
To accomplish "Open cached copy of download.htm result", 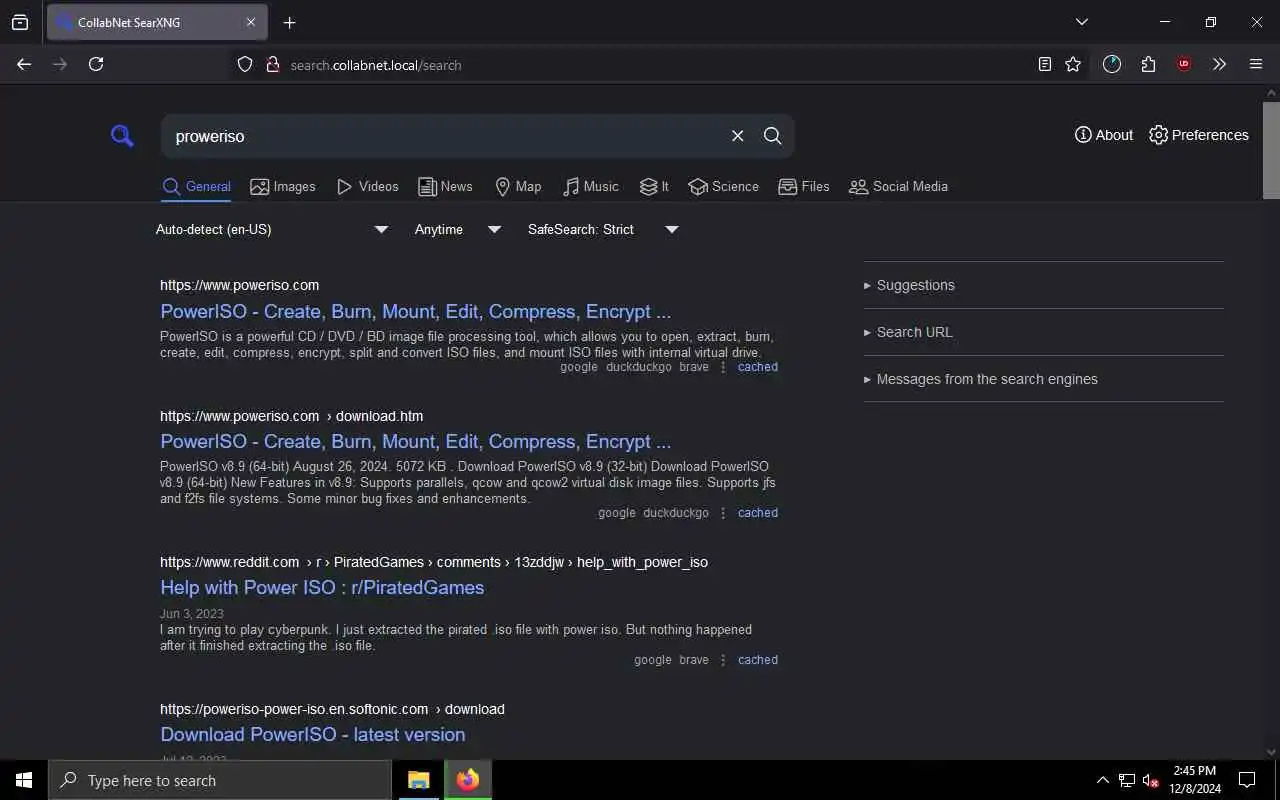I will coord(758,513).
